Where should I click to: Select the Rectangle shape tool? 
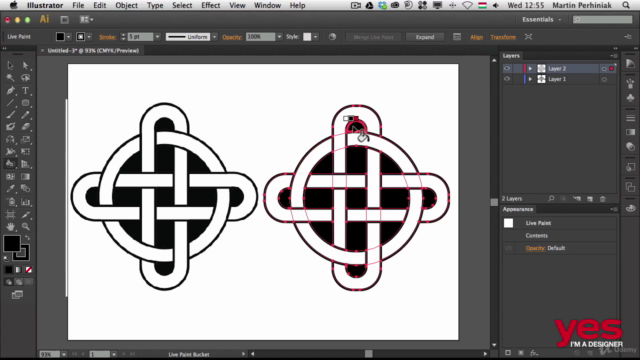[25, 102]
